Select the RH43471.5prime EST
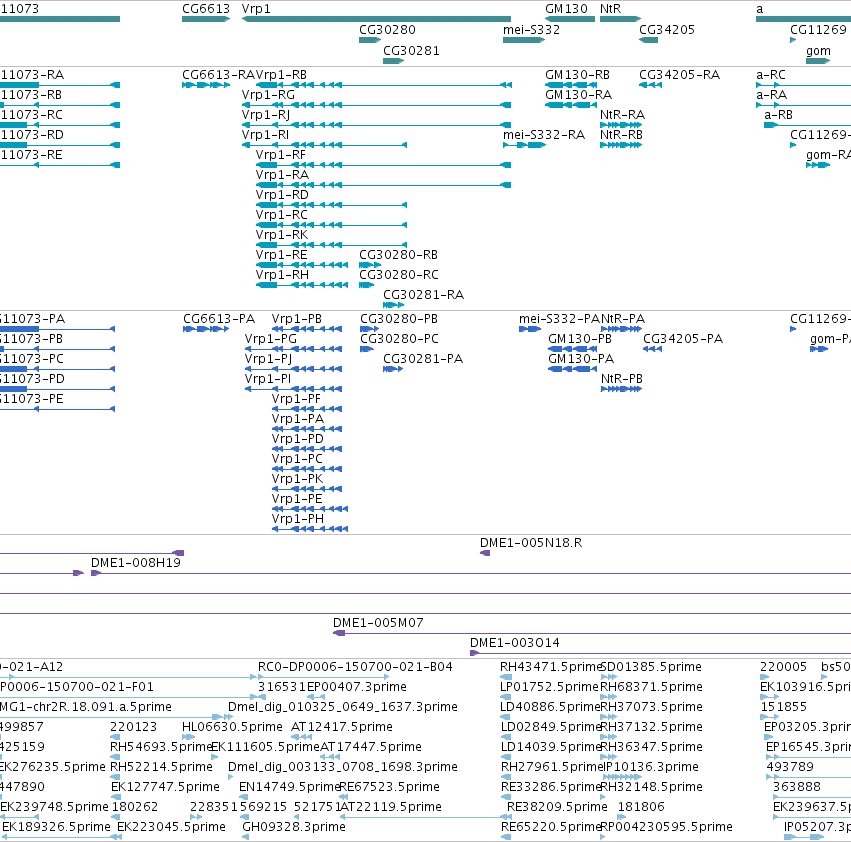Screen dimensions: 851x842 pos(506,677)
